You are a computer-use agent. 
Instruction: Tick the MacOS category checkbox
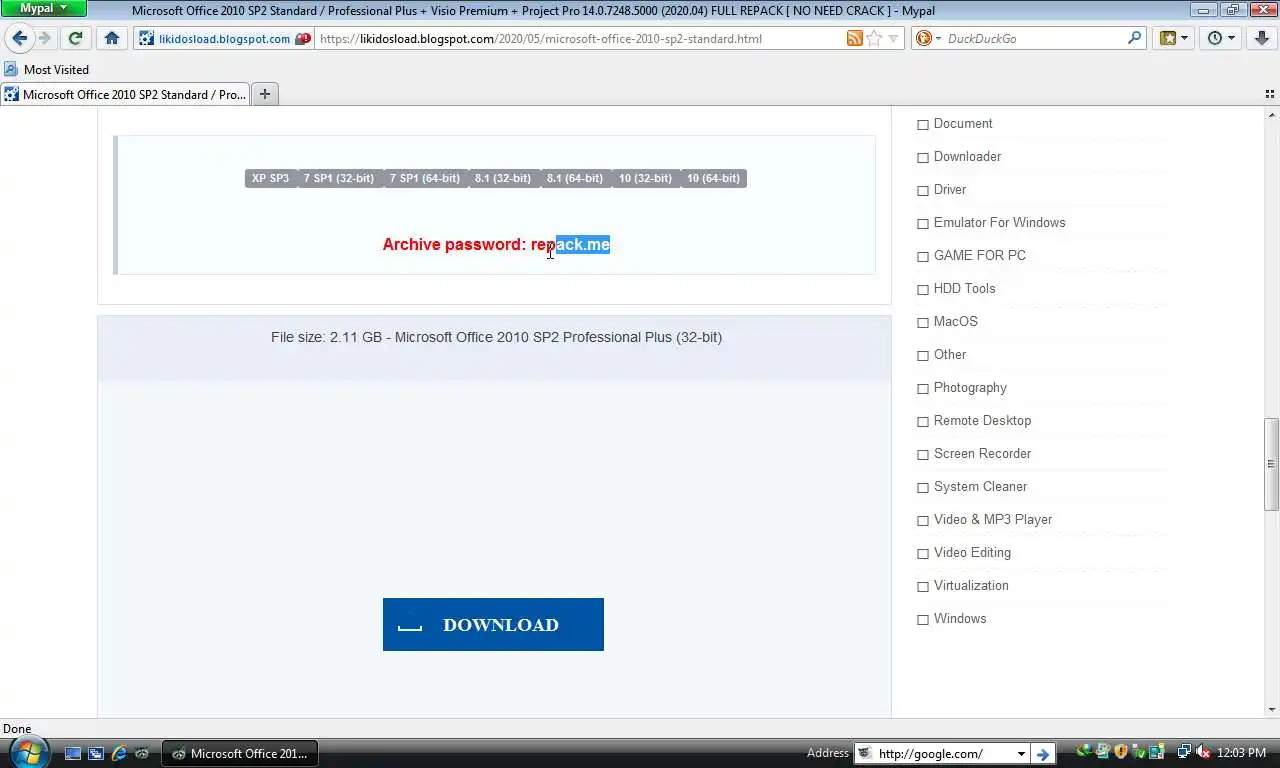pyautogui.click(x=923, y=323)
